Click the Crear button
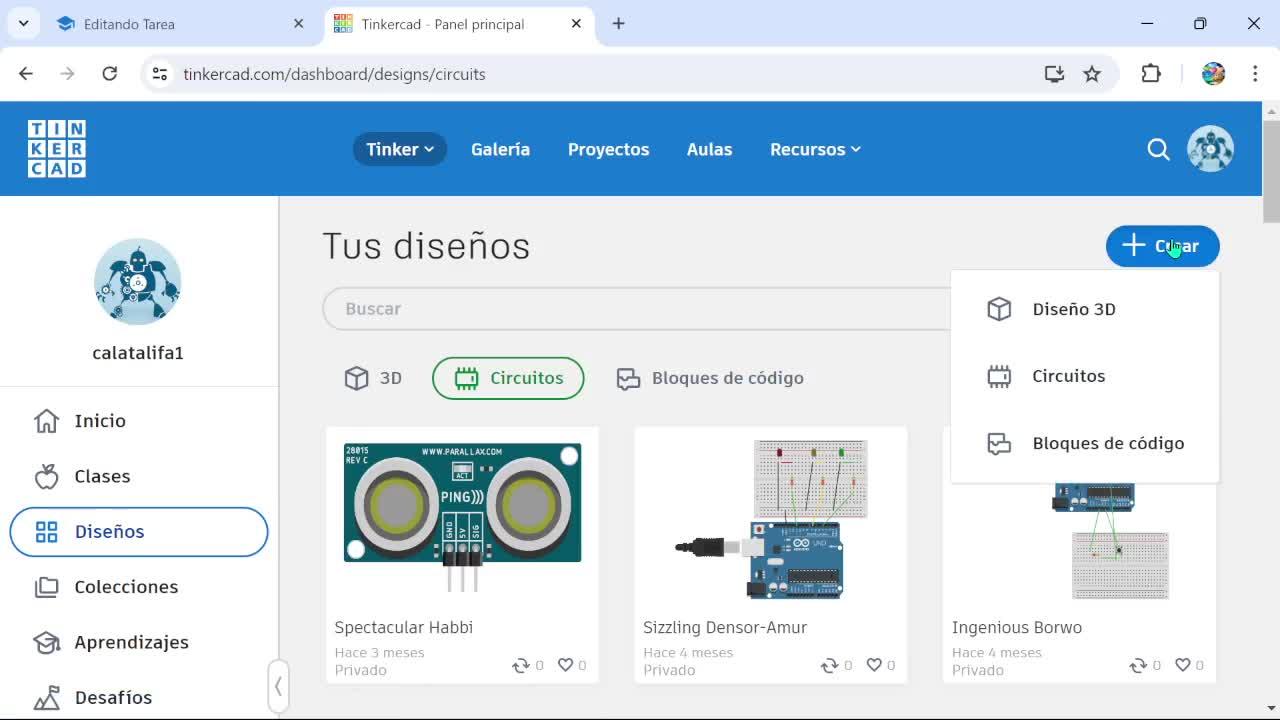Screen dimensions: 1280x720 click(1162, 246)
